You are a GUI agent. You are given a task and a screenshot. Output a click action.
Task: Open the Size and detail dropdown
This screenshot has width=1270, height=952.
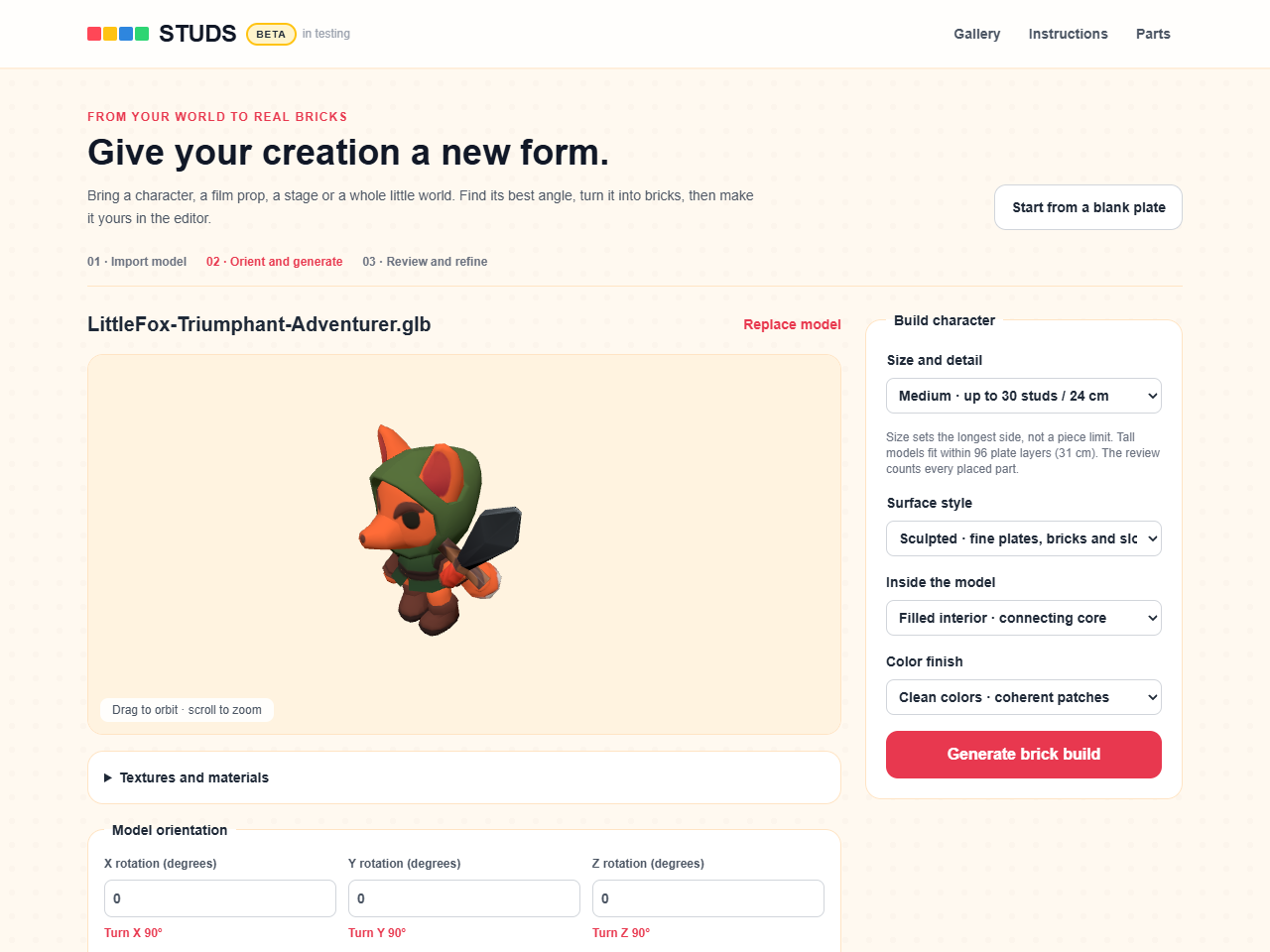coord(1023,396)
